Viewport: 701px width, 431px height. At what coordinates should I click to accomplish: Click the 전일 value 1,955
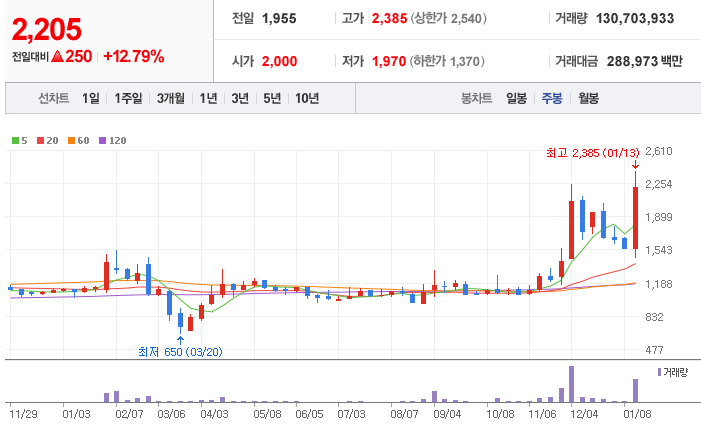point(279,18)
